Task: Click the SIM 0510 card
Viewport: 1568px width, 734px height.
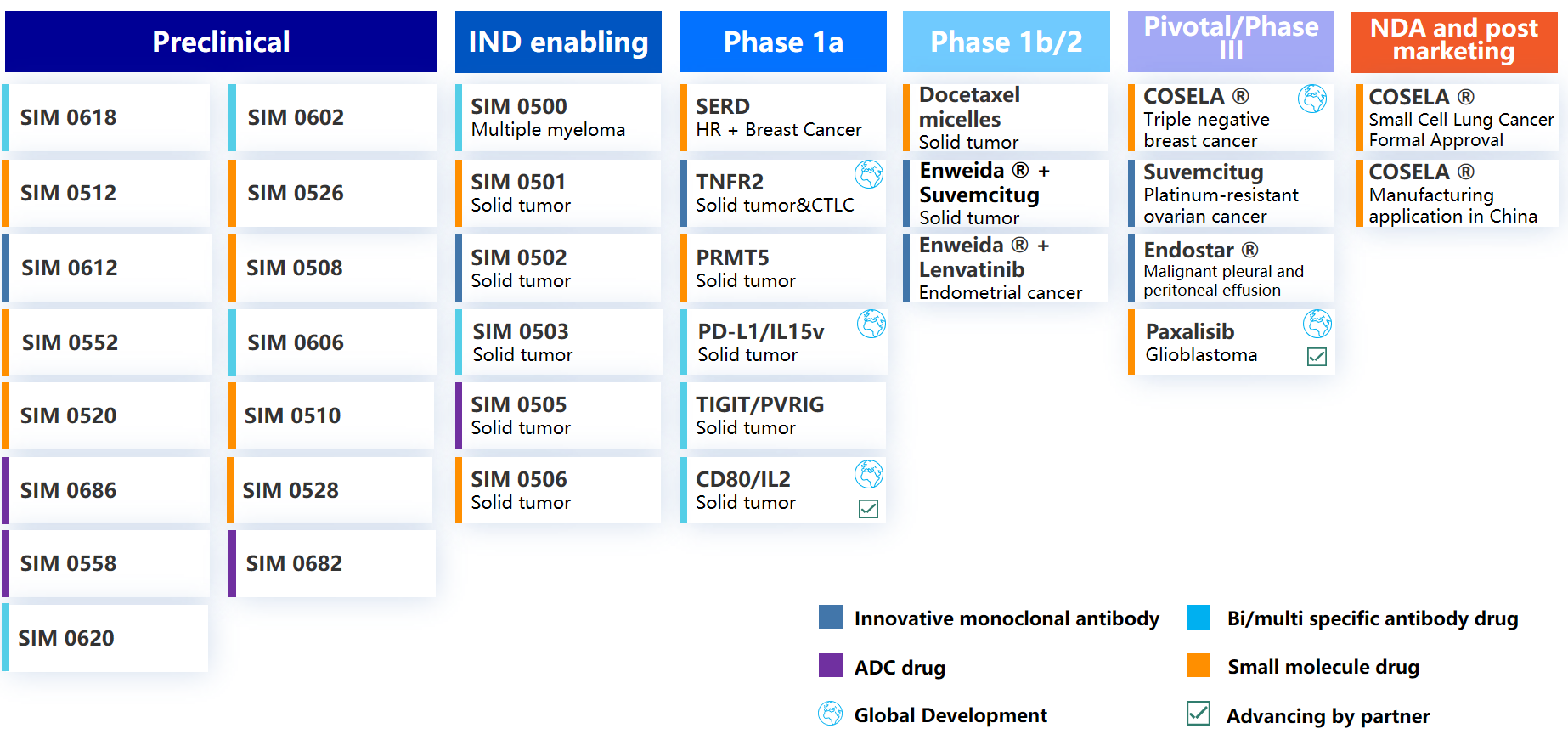Action: pyautogui.click(x=331, y=415)
